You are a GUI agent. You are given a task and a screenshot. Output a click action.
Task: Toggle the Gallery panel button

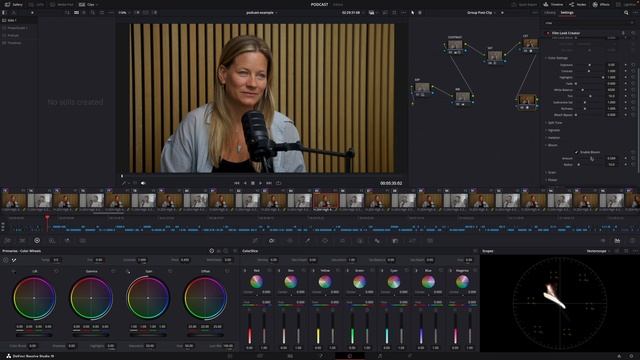[14, 4]
